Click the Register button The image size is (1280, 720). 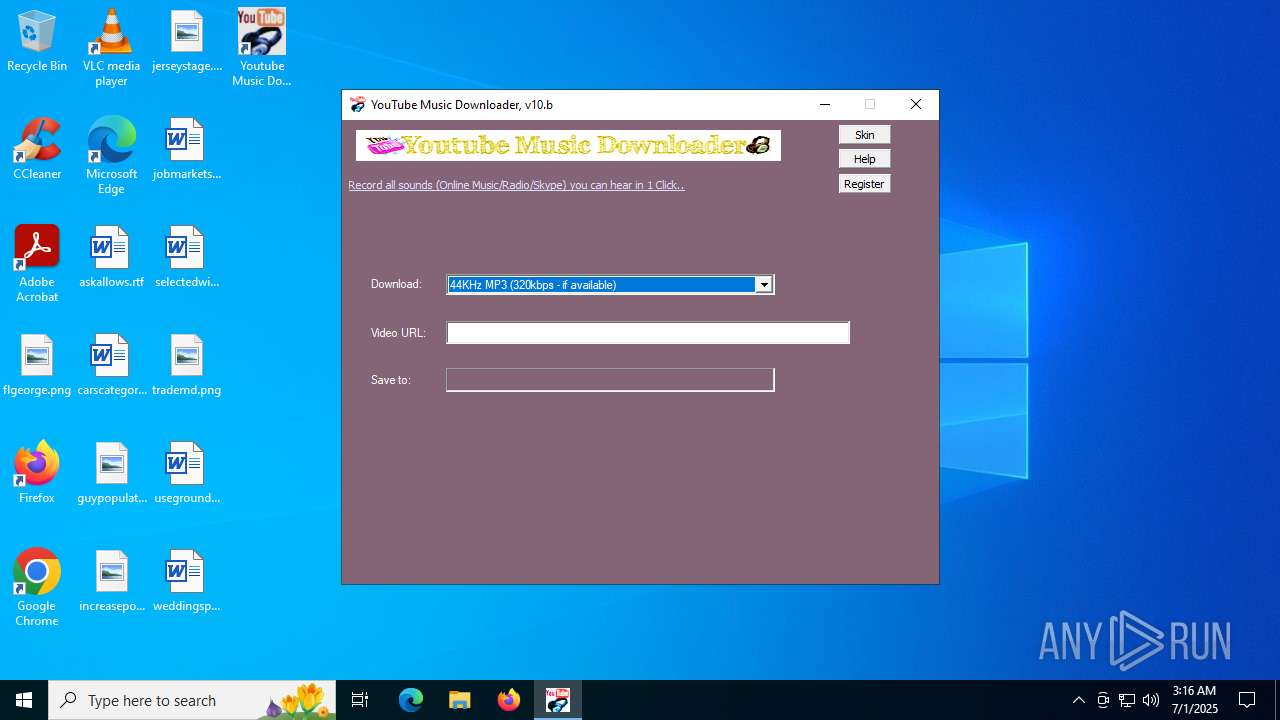pos(864,184)
